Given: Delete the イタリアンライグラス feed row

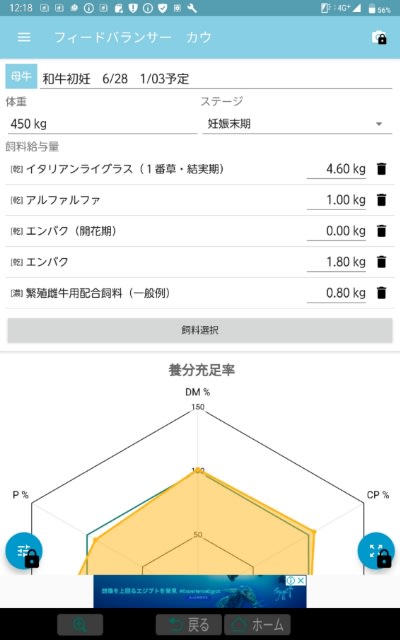Looking at the screenshot, I should tap(381, 169).
